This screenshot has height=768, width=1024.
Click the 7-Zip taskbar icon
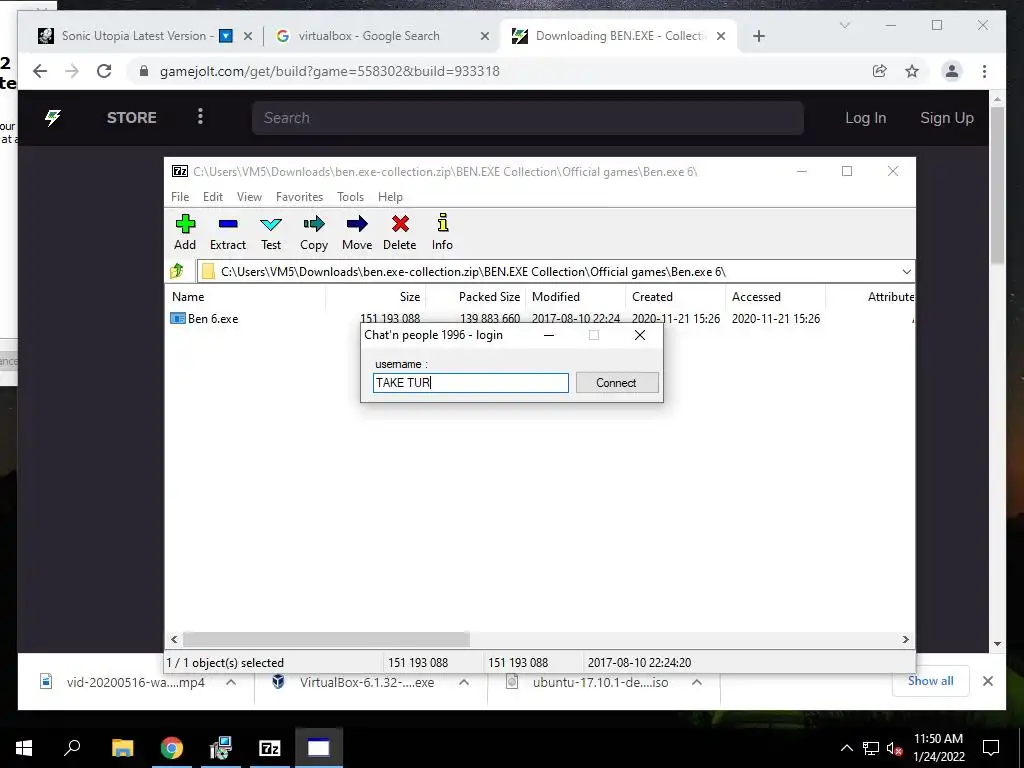pos(270,748)
